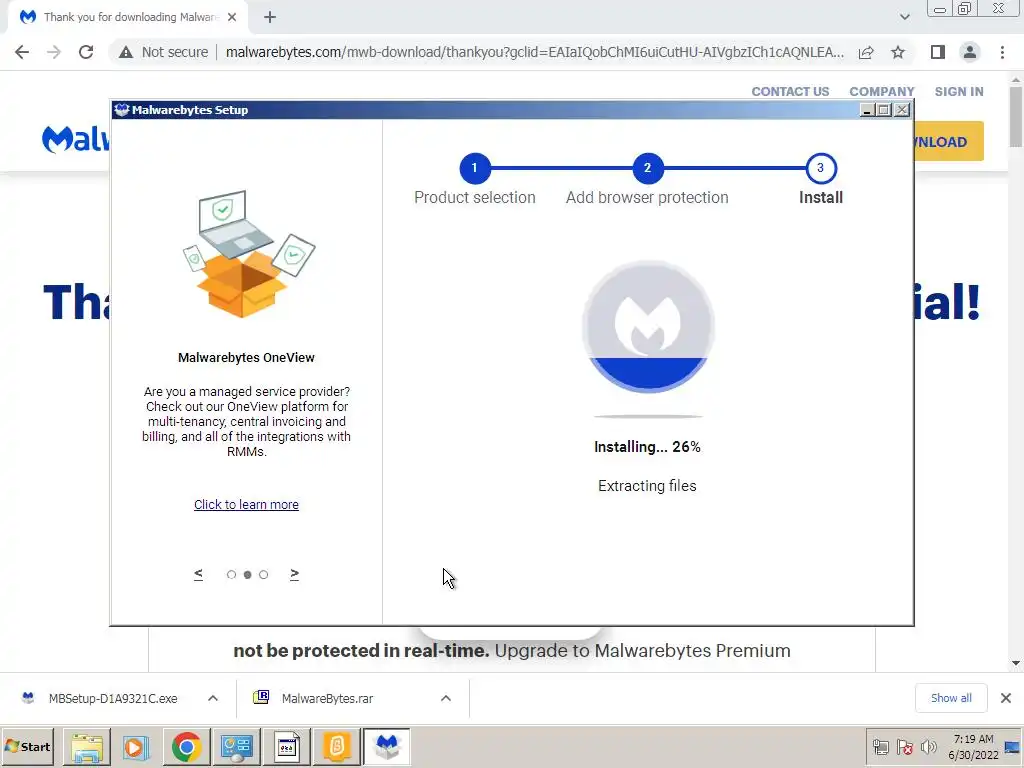Switch to Malwarebytes installer in taskbar

point(387,747)
